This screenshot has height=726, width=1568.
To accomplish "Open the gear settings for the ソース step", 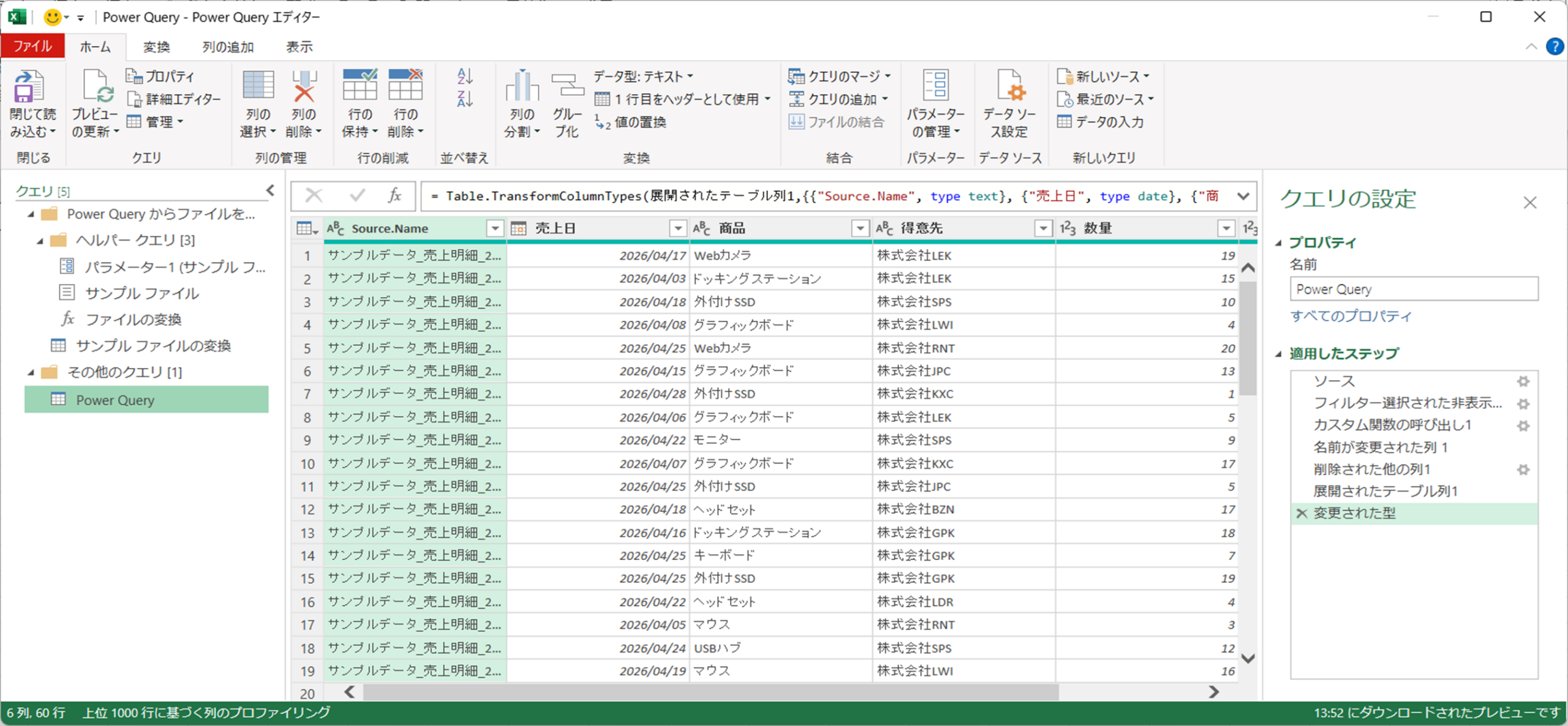I will (x=1523, y=381).
